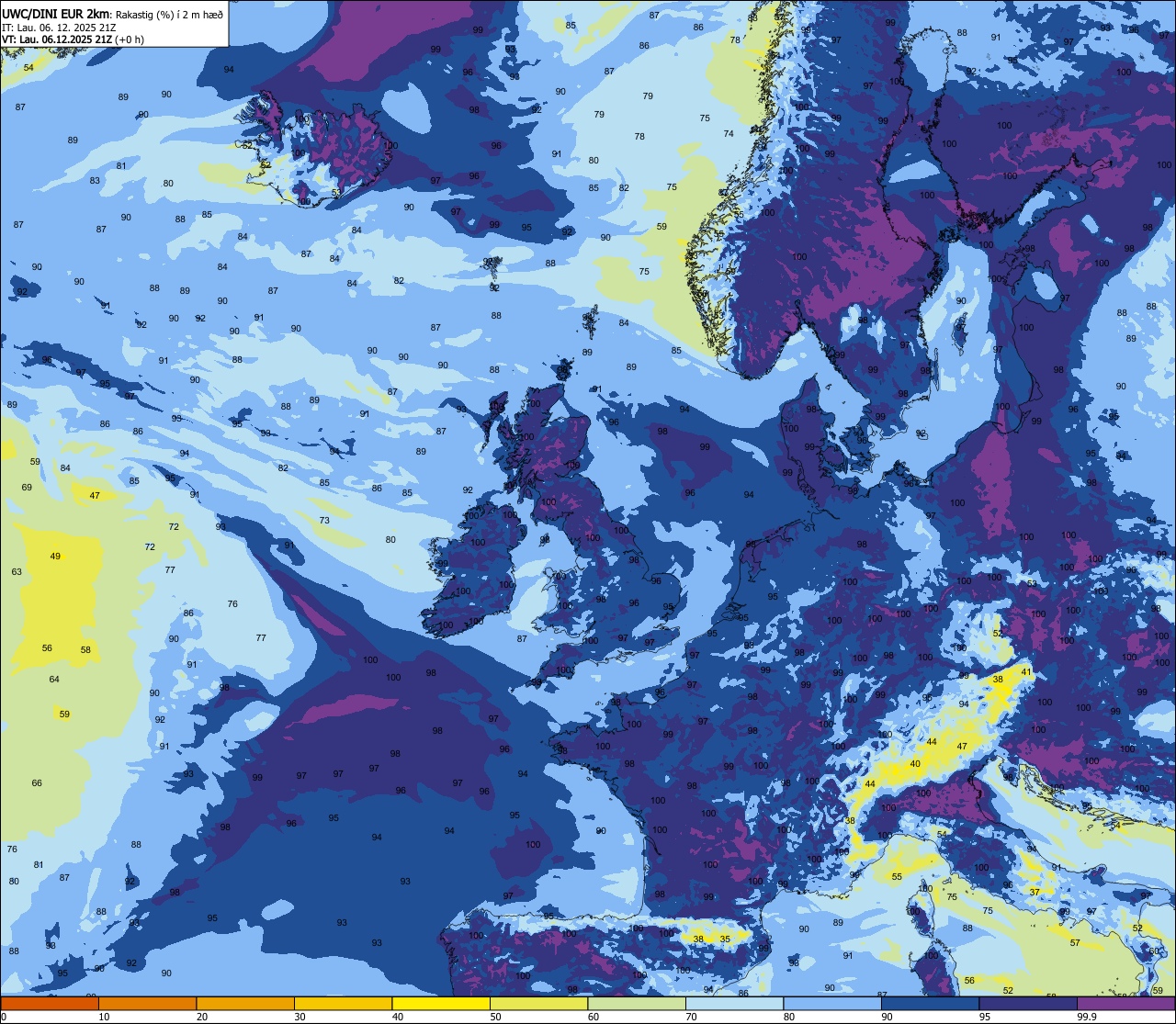Click the 30–40 amber legend segment
1176x1024 pixels.
click(343, 1003)
